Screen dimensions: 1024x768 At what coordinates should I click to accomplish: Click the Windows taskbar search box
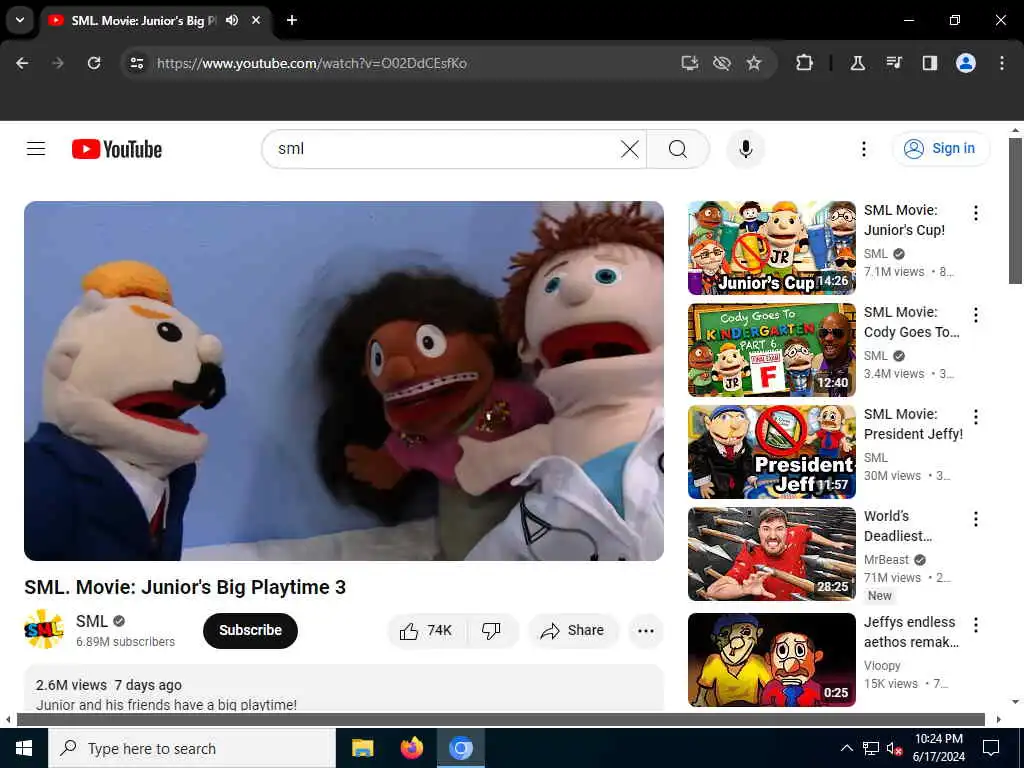click(x=192, y=748)
